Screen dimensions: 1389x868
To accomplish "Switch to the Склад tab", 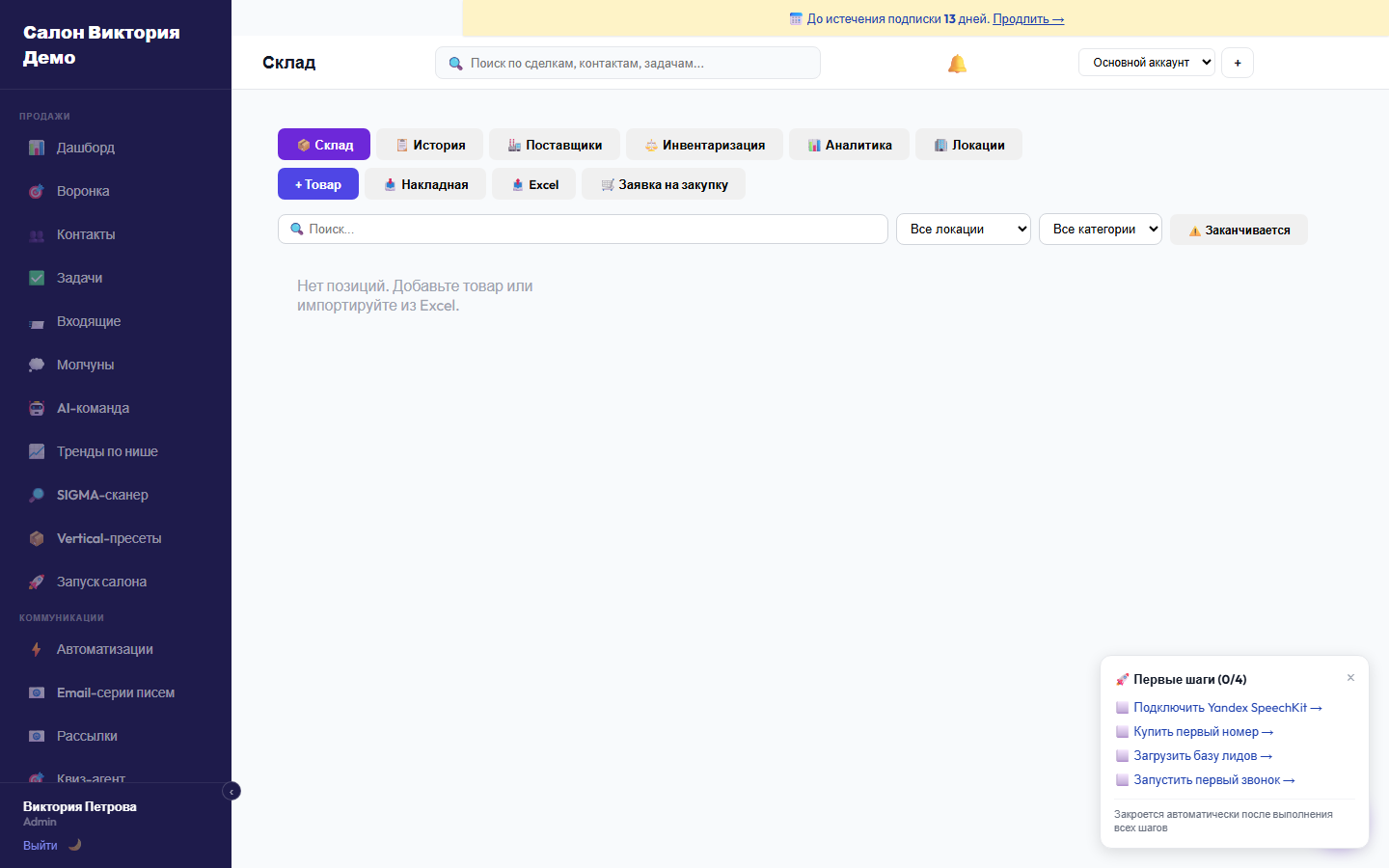I will (x=324, y=145).
